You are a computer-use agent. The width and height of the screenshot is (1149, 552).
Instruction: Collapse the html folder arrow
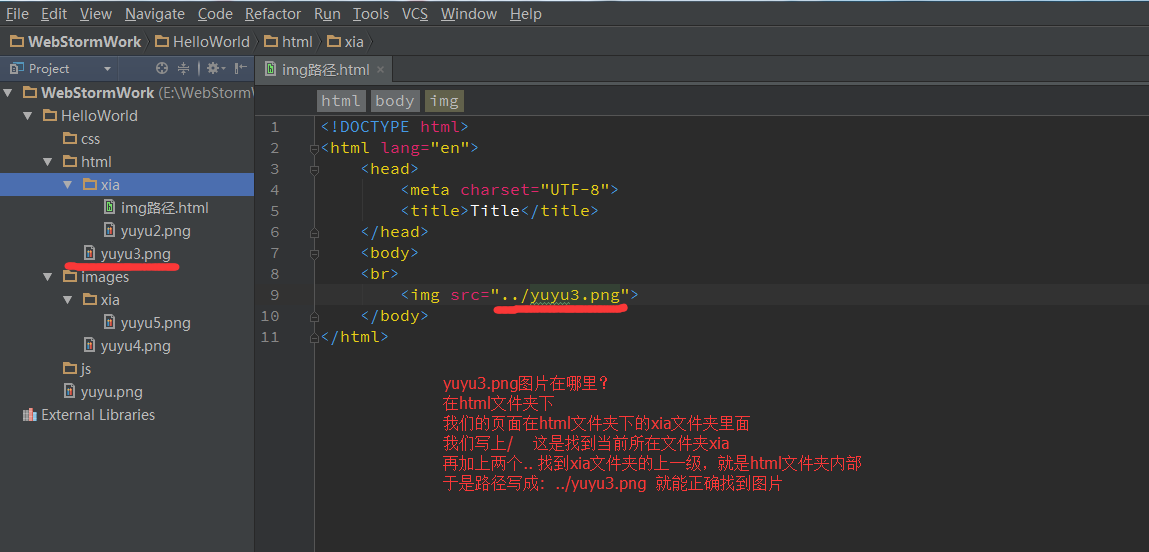pos(48,162)
